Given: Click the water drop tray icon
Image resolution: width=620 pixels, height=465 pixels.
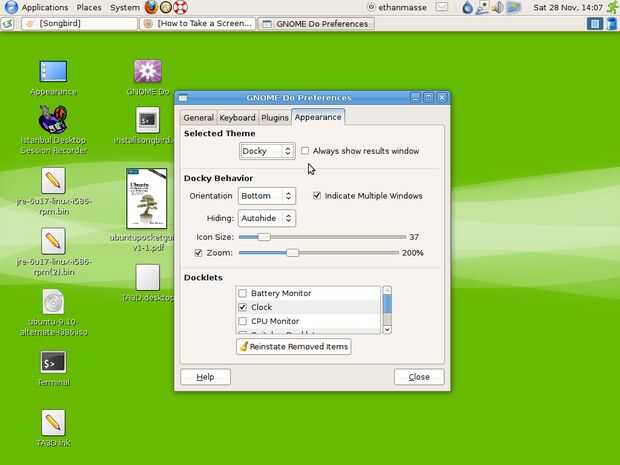Looking at the screenshot, I should click(x=467, y=7).
